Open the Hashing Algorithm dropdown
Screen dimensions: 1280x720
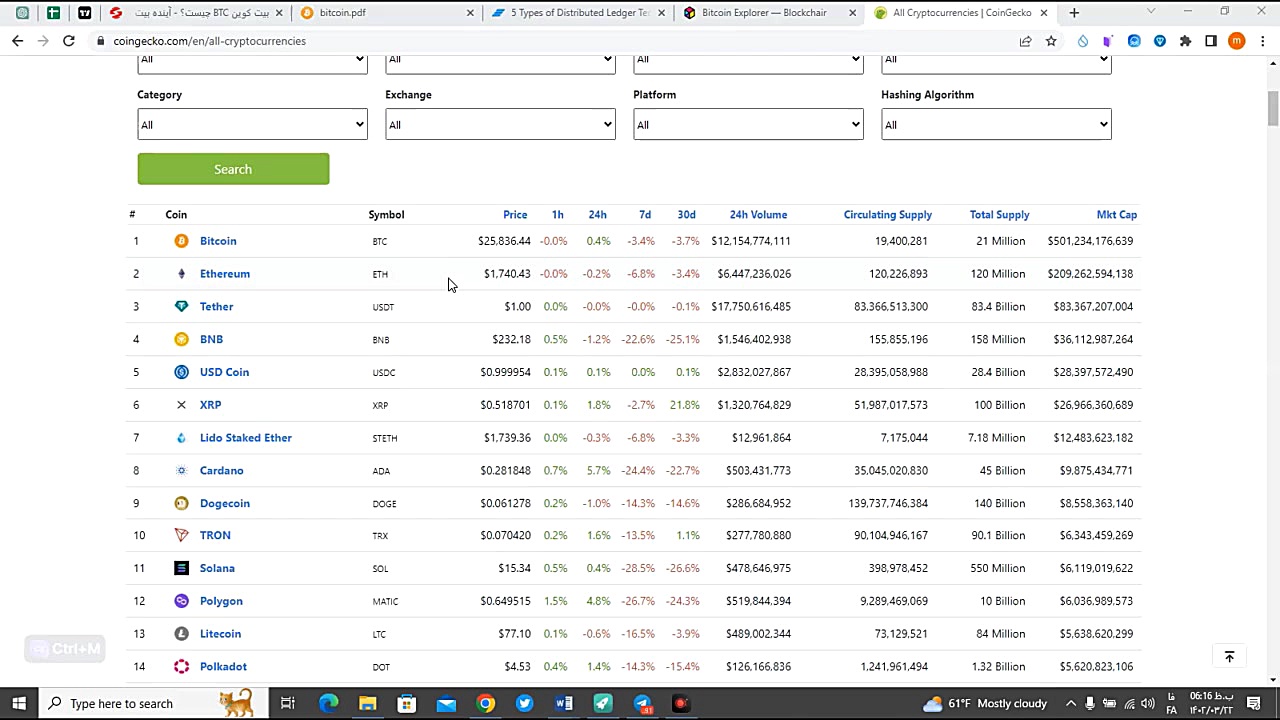point(996,125)
